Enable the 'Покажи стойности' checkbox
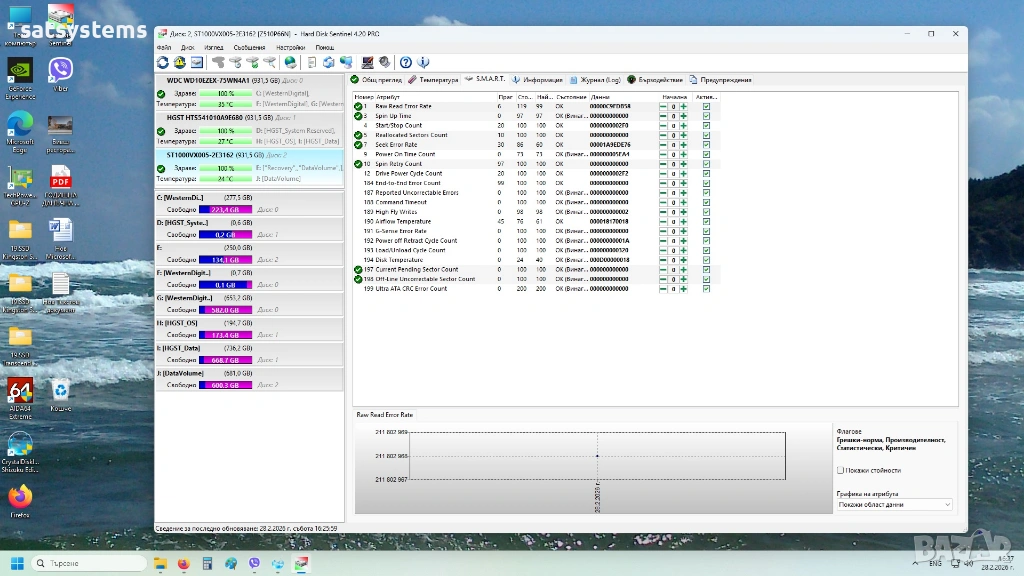 point(840,470)
